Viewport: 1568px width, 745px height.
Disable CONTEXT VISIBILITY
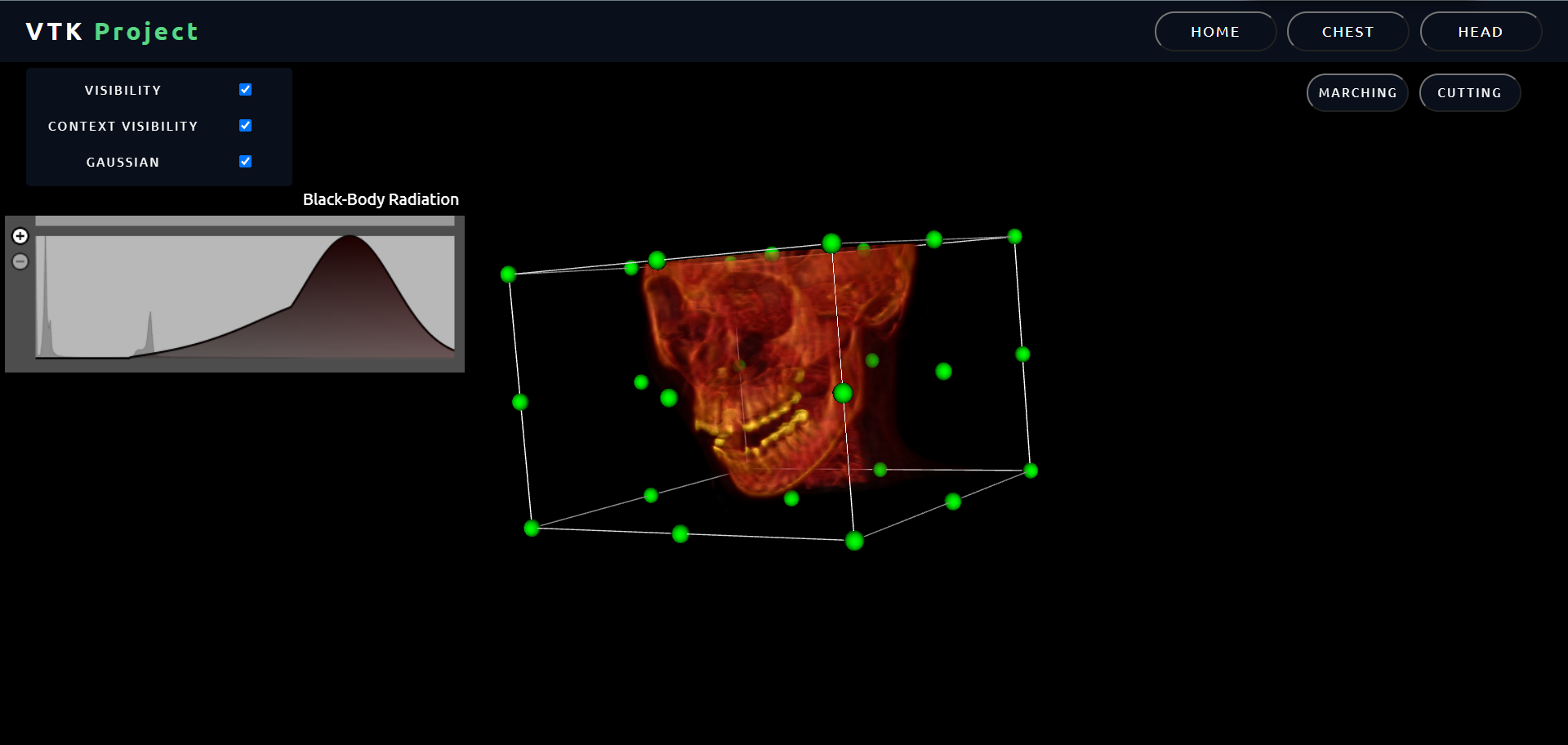coord(245,126)
